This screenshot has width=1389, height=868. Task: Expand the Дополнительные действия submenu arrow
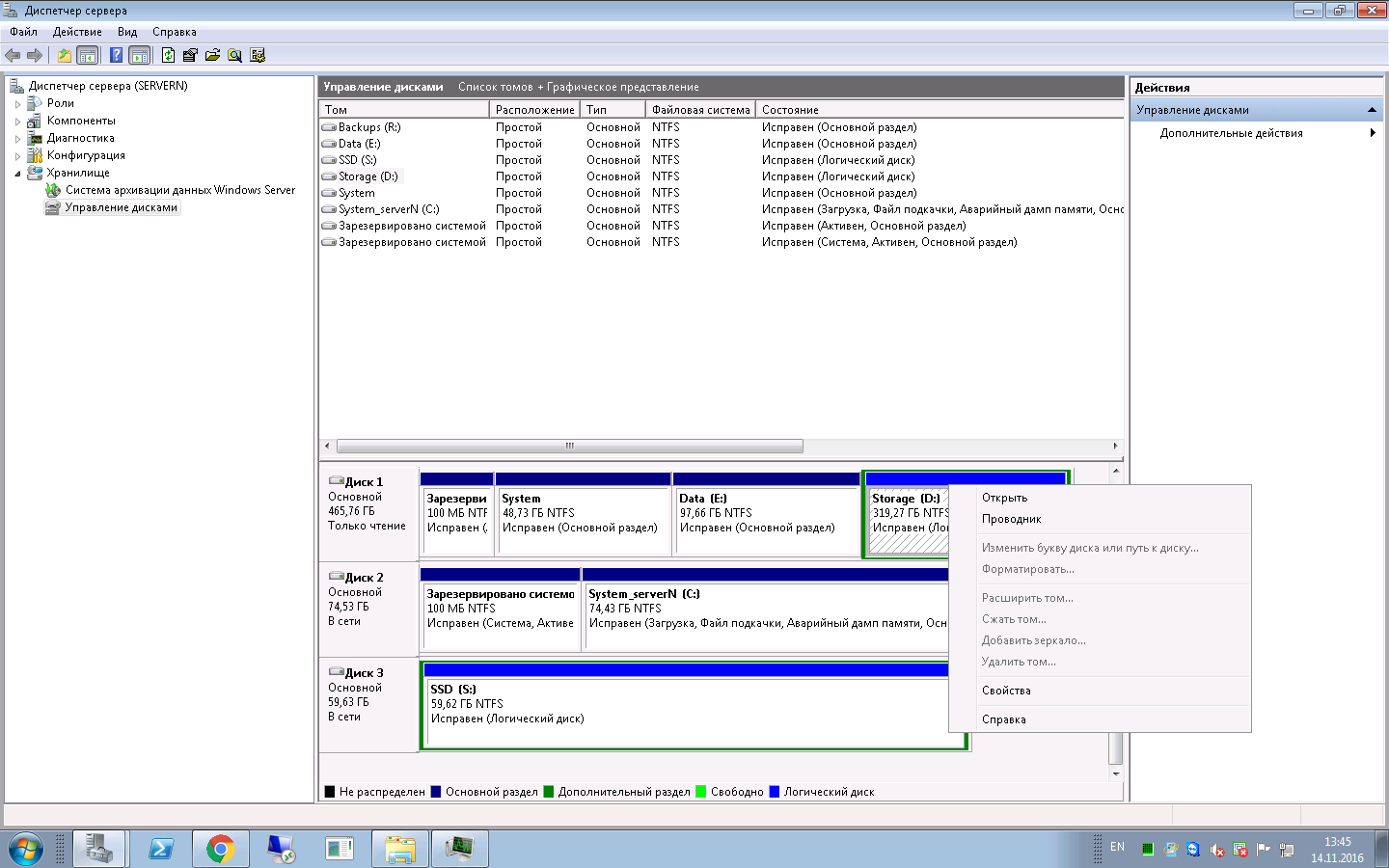click(x=1372, y=133)
